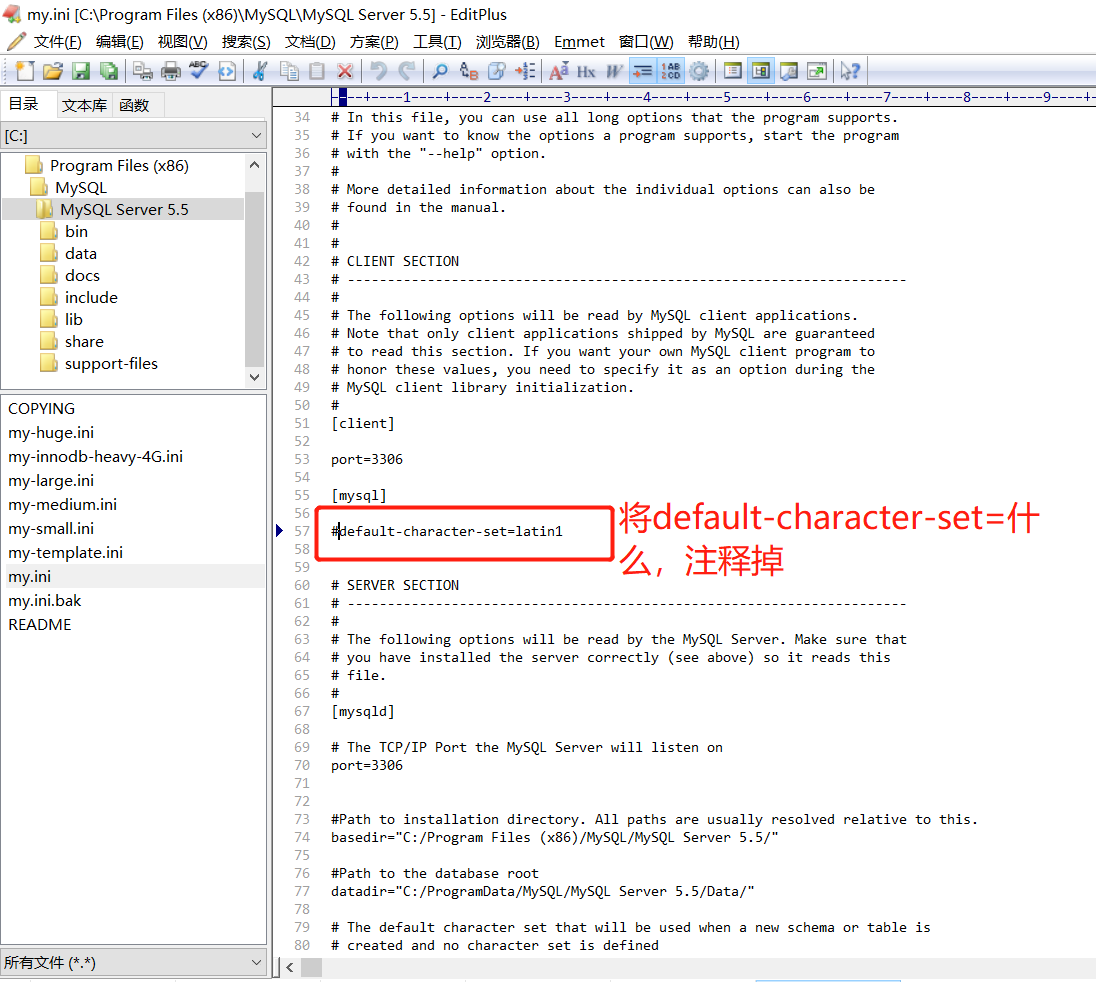This screenshot has height=982, width=1096.
Task: Open the bin folder
Action: tap(76, 231)
